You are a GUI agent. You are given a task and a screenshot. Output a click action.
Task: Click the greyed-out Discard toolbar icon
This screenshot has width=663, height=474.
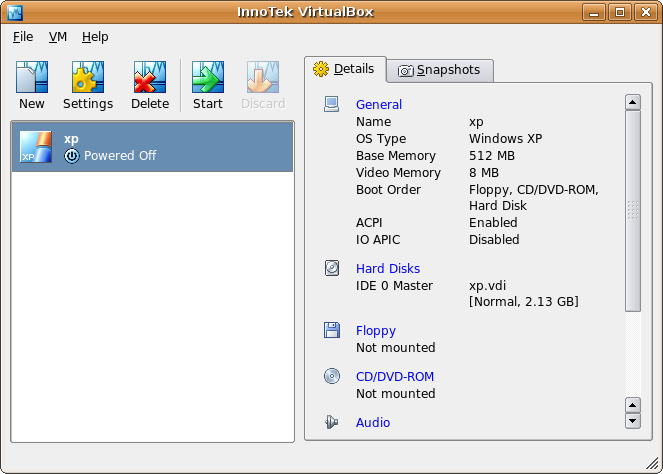click(263, 77)
